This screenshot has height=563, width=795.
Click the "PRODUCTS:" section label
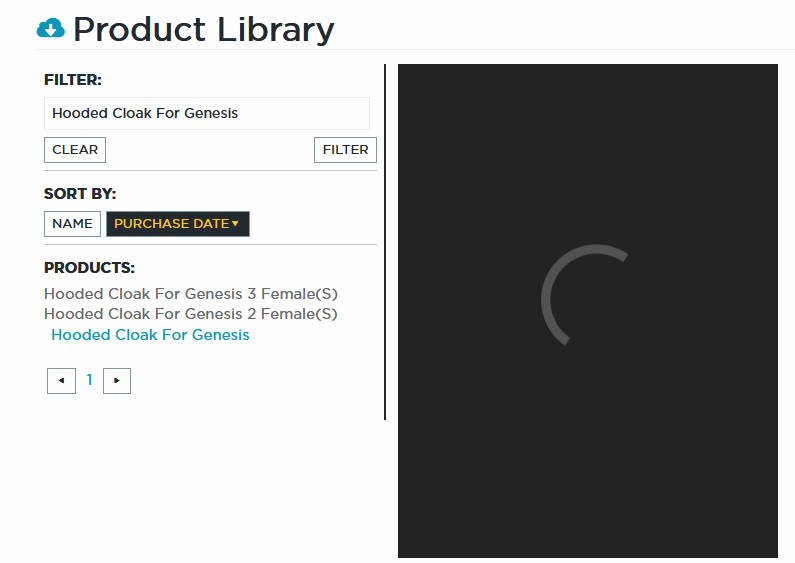89,268
